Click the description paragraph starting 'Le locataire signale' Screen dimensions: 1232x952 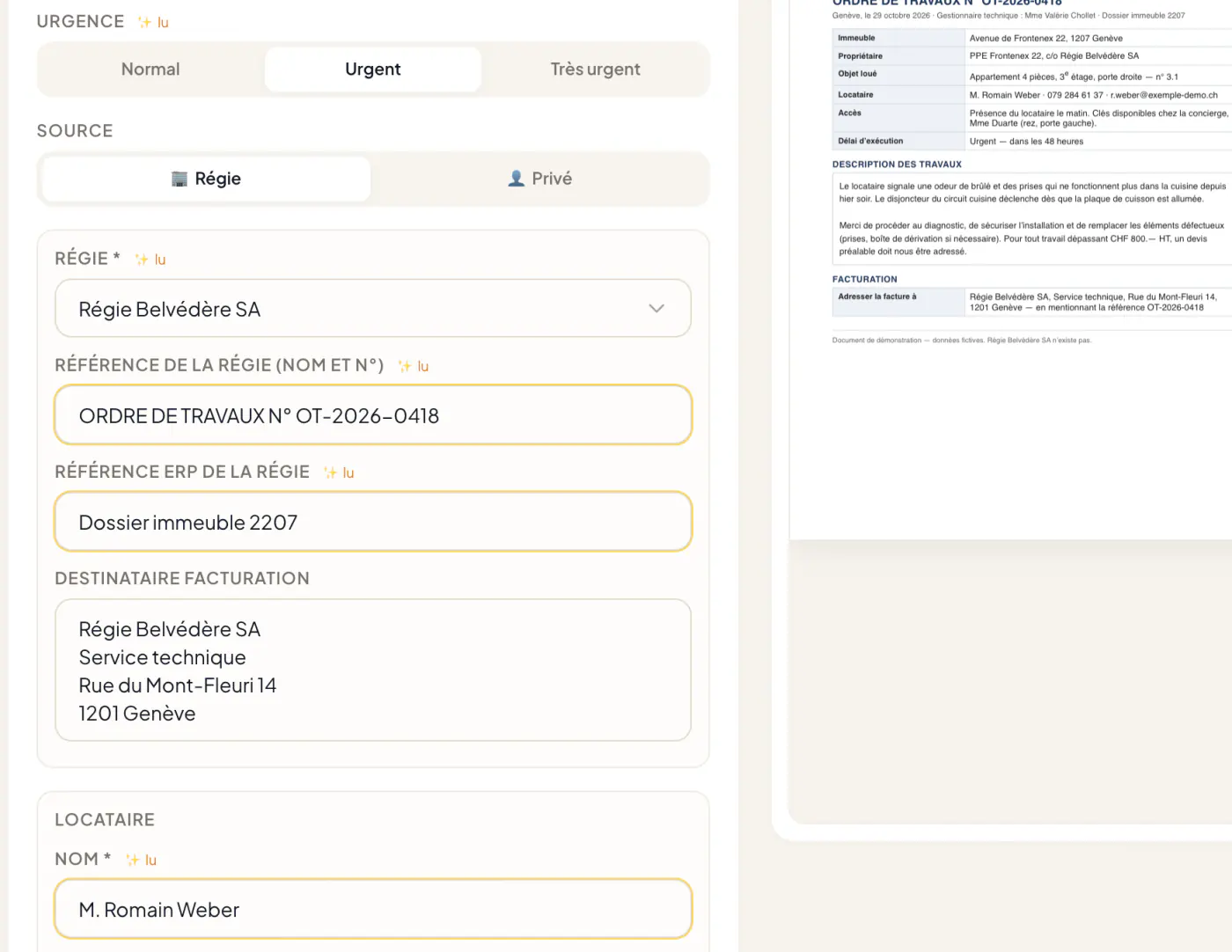[1032, 193]
